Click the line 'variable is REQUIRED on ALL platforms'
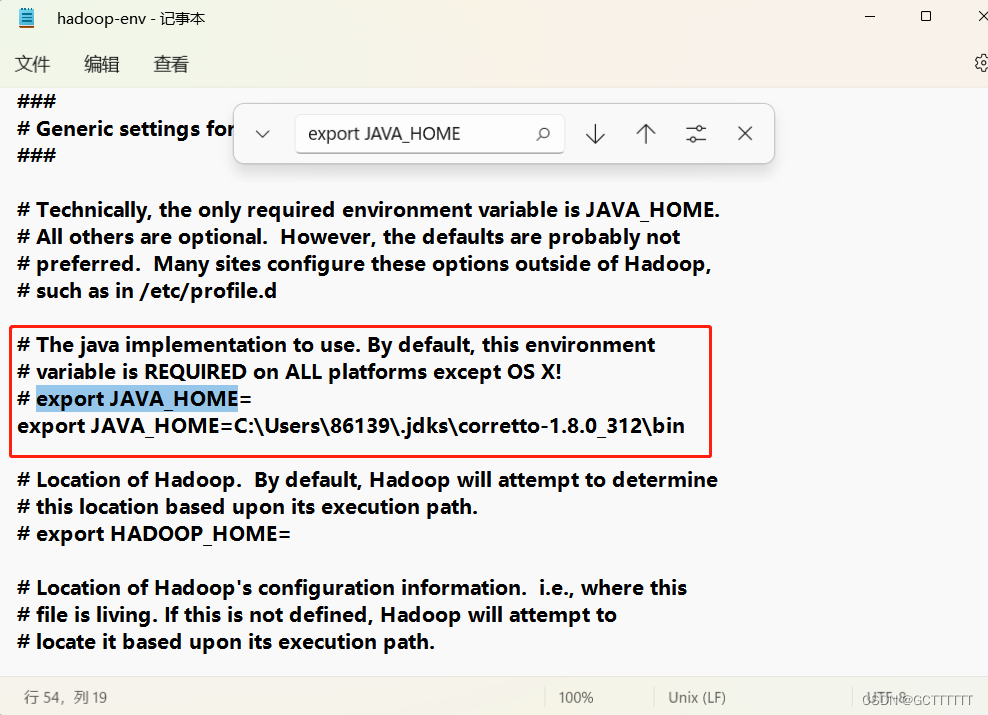This screenshot has height=715, width=988. click(x=289, y=372)
